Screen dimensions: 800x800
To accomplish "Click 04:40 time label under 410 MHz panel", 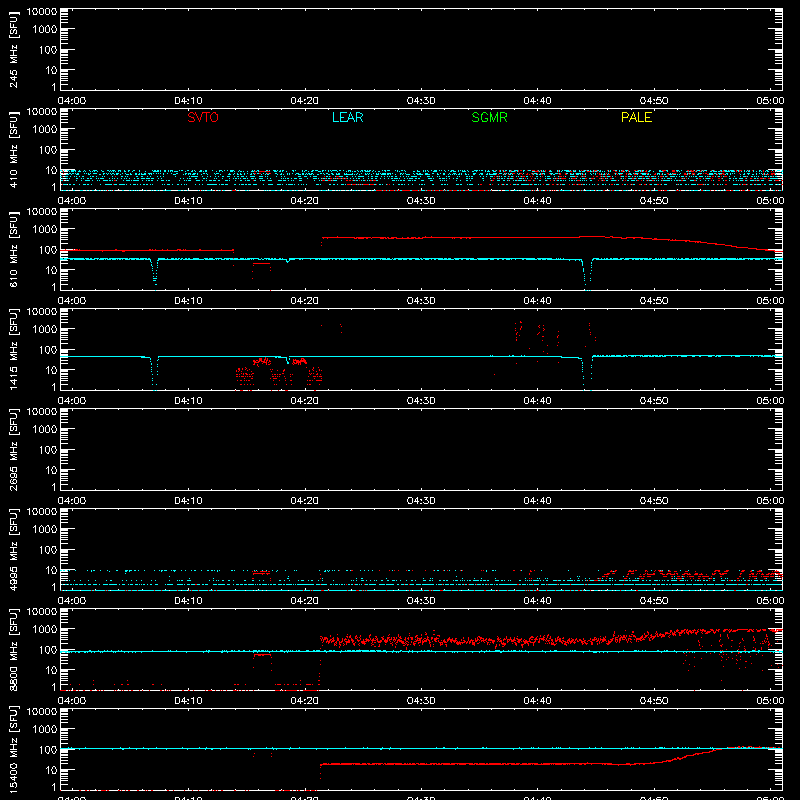I will [537, 201].
